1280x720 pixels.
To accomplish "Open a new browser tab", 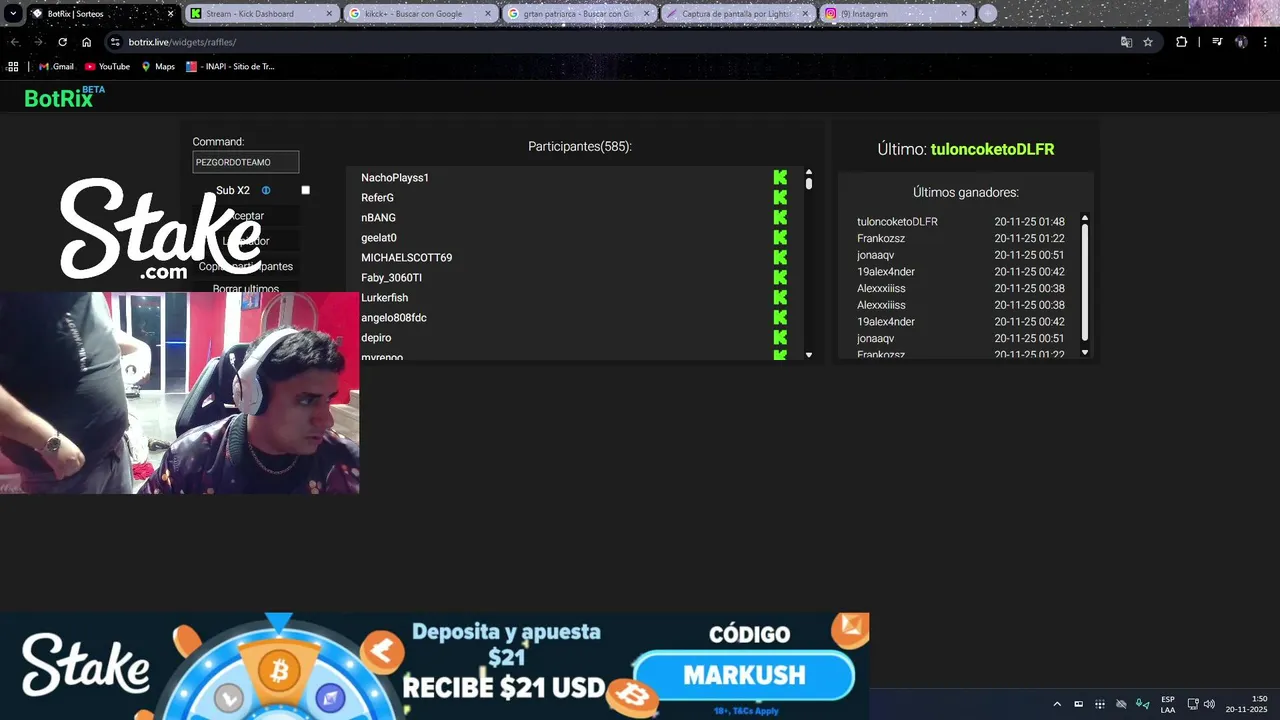I will [x=988, y=14].
